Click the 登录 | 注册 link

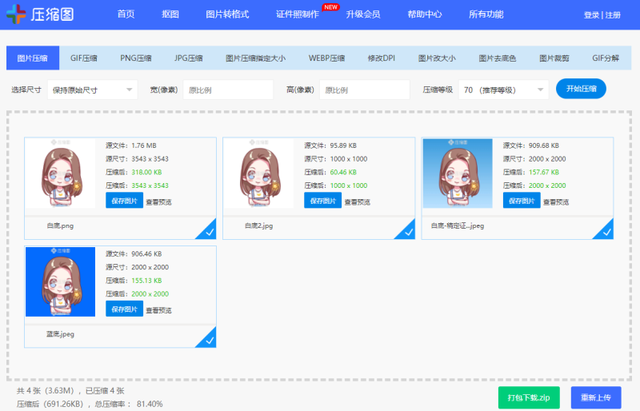[x=602, y=15]
